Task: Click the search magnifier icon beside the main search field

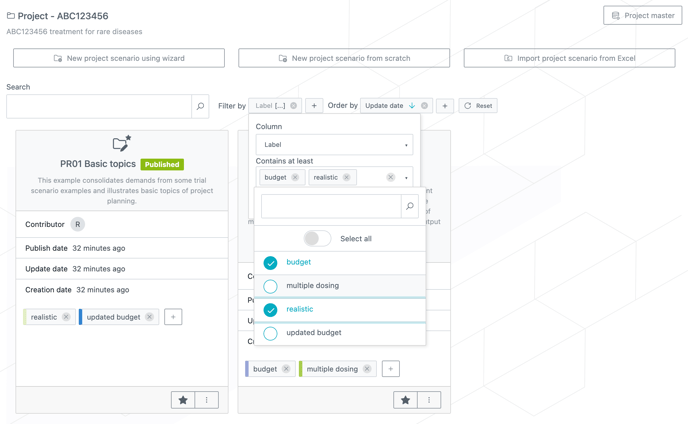Action: [200, 106]
